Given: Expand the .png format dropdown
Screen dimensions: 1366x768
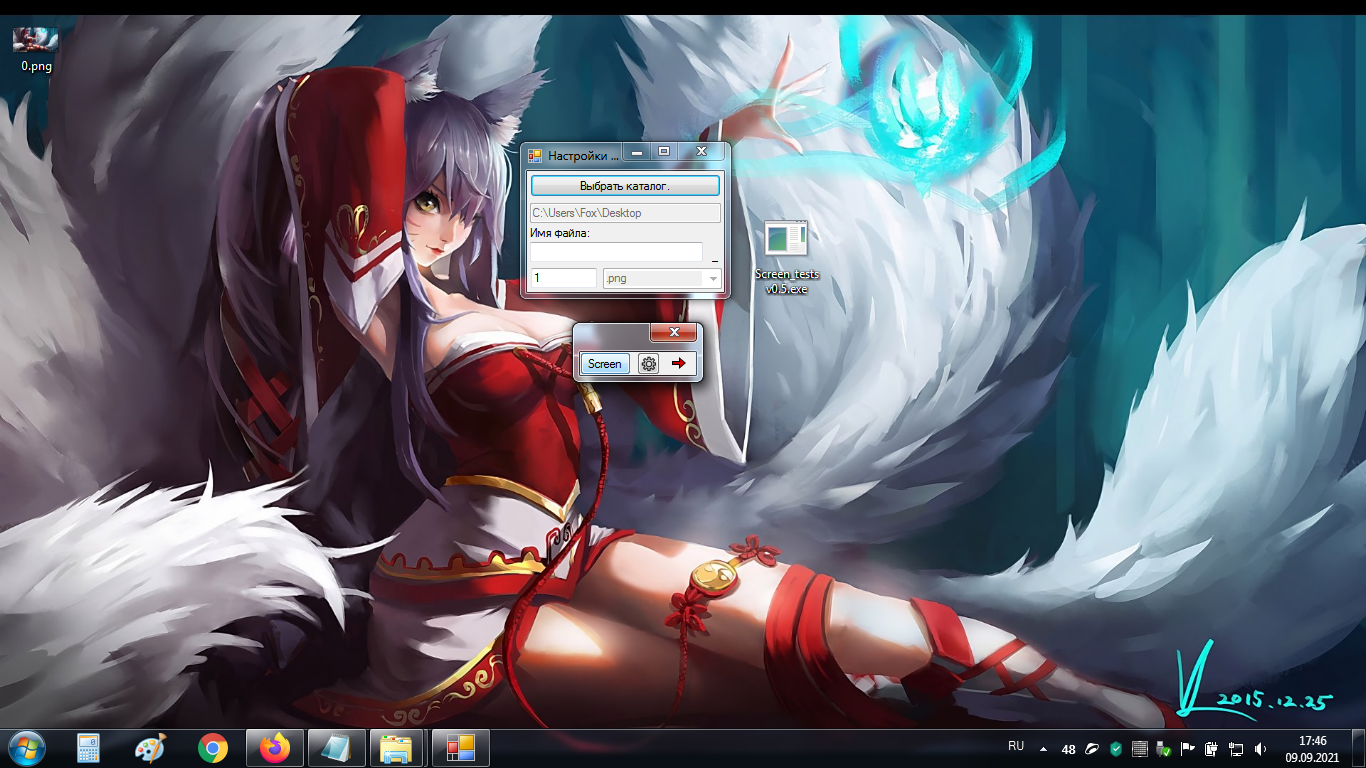Looking at the screenshot, I should tap(712, 279).
